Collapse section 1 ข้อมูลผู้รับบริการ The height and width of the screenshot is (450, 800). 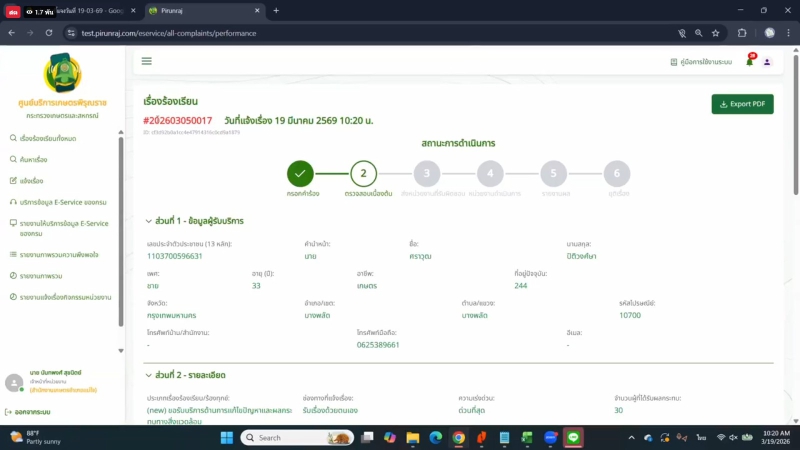tap(148, 220)
